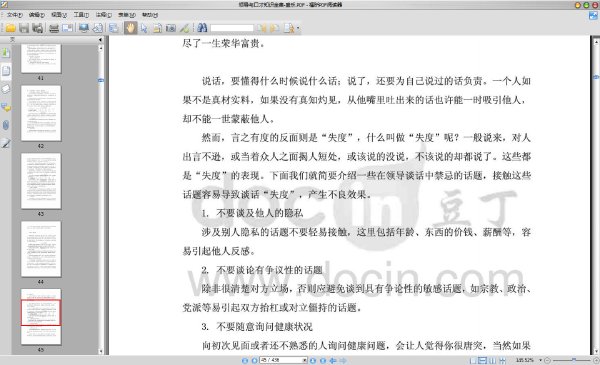Image resolution: width=600 pixels, height=365 pixels.
Task: Show the layers panel in the sidebar
Action: tap(5, 89)
